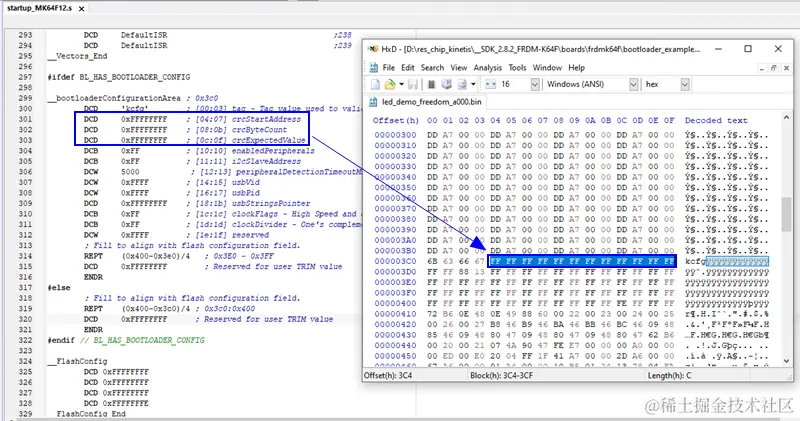Open the Help menu in HxD
Screen dimensions: 800x421
pos(577,67)
